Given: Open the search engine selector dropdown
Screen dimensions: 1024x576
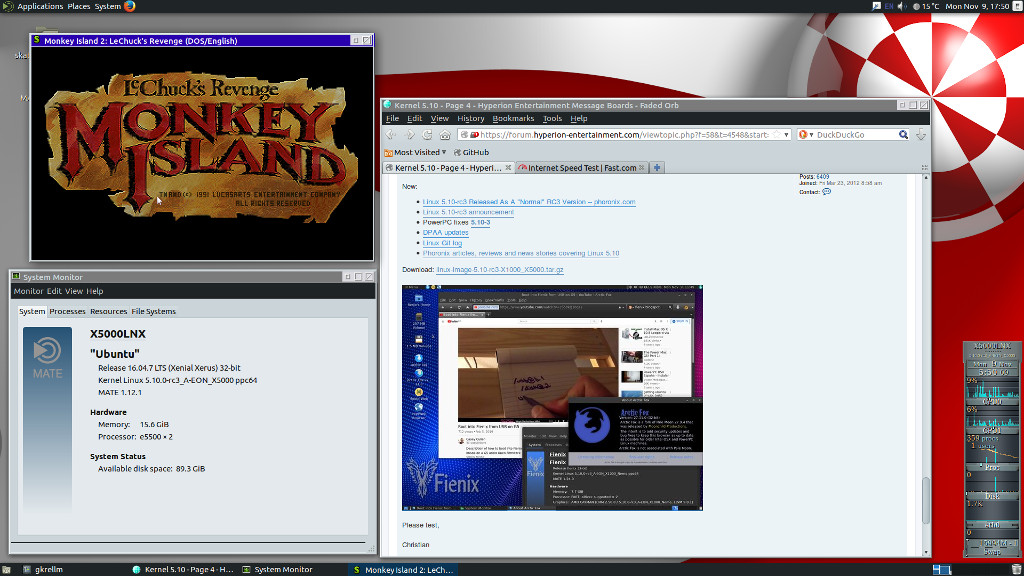Looking at the screenshot, I should click(x=807, y=135).
